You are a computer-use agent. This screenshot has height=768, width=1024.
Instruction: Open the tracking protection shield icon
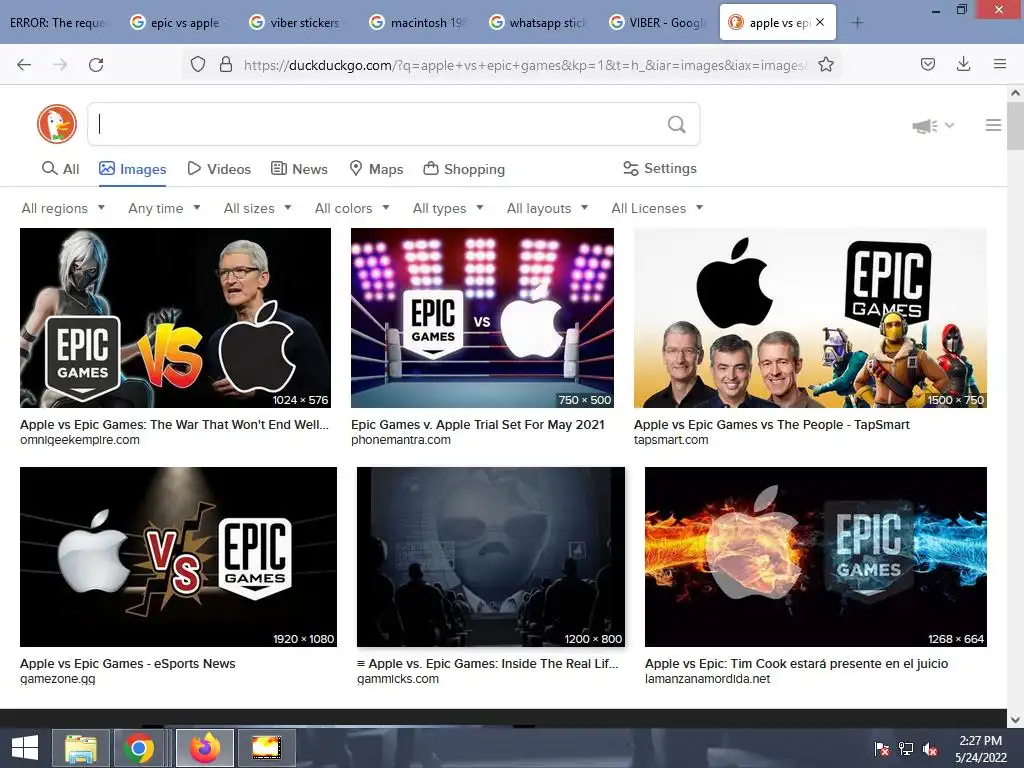point(198,65)
